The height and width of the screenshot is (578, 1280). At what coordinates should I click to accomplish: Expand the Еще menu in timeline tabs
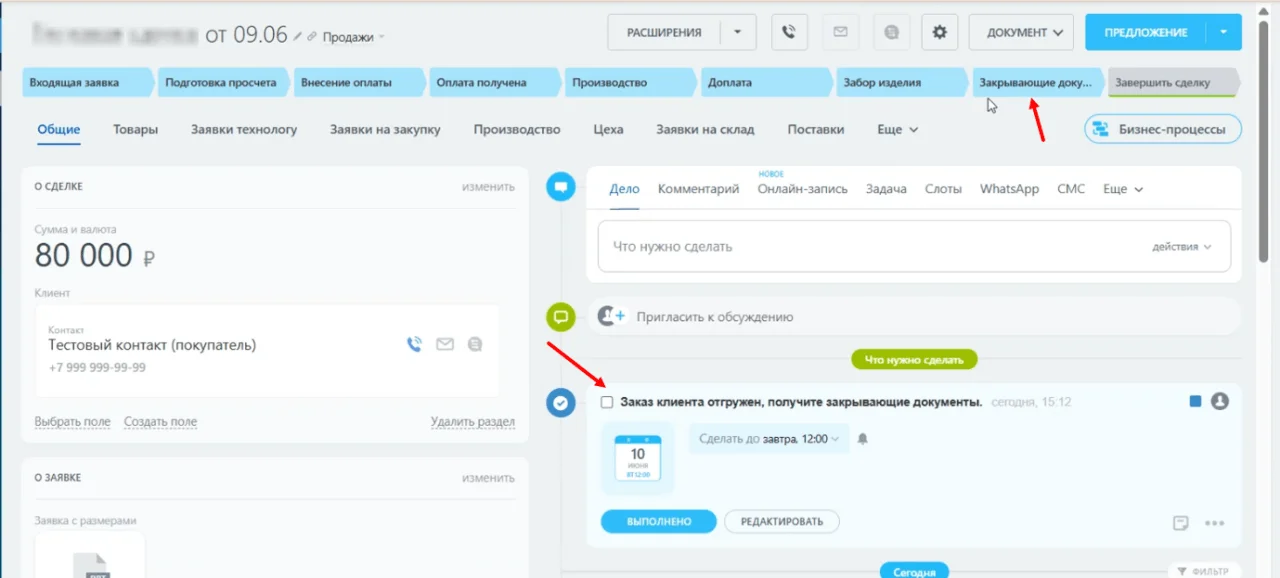(x=1123, y=188)
